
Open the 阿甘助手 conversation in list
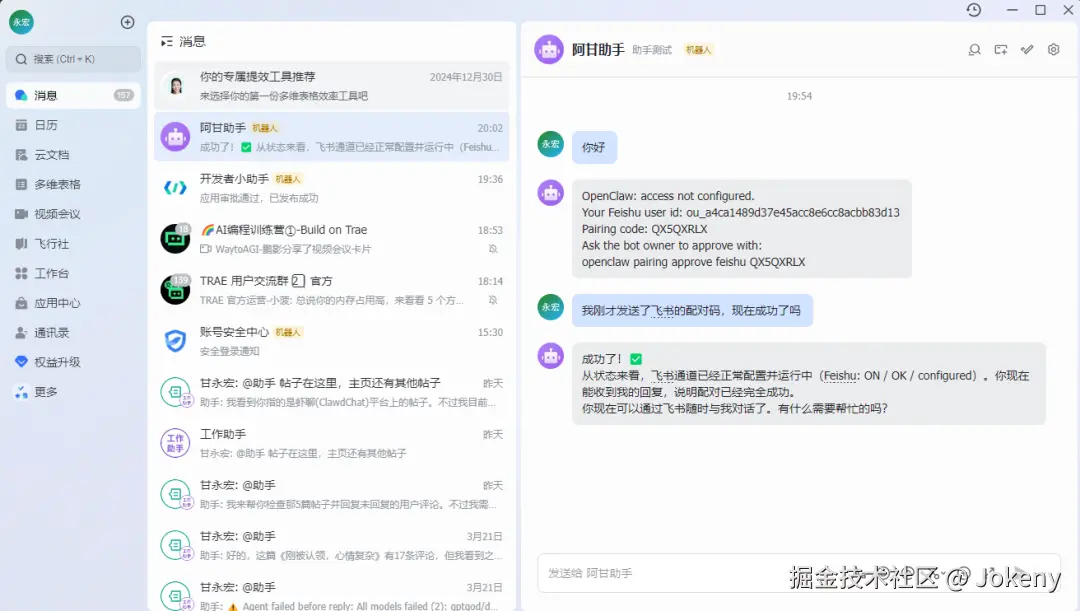(331, 137)
